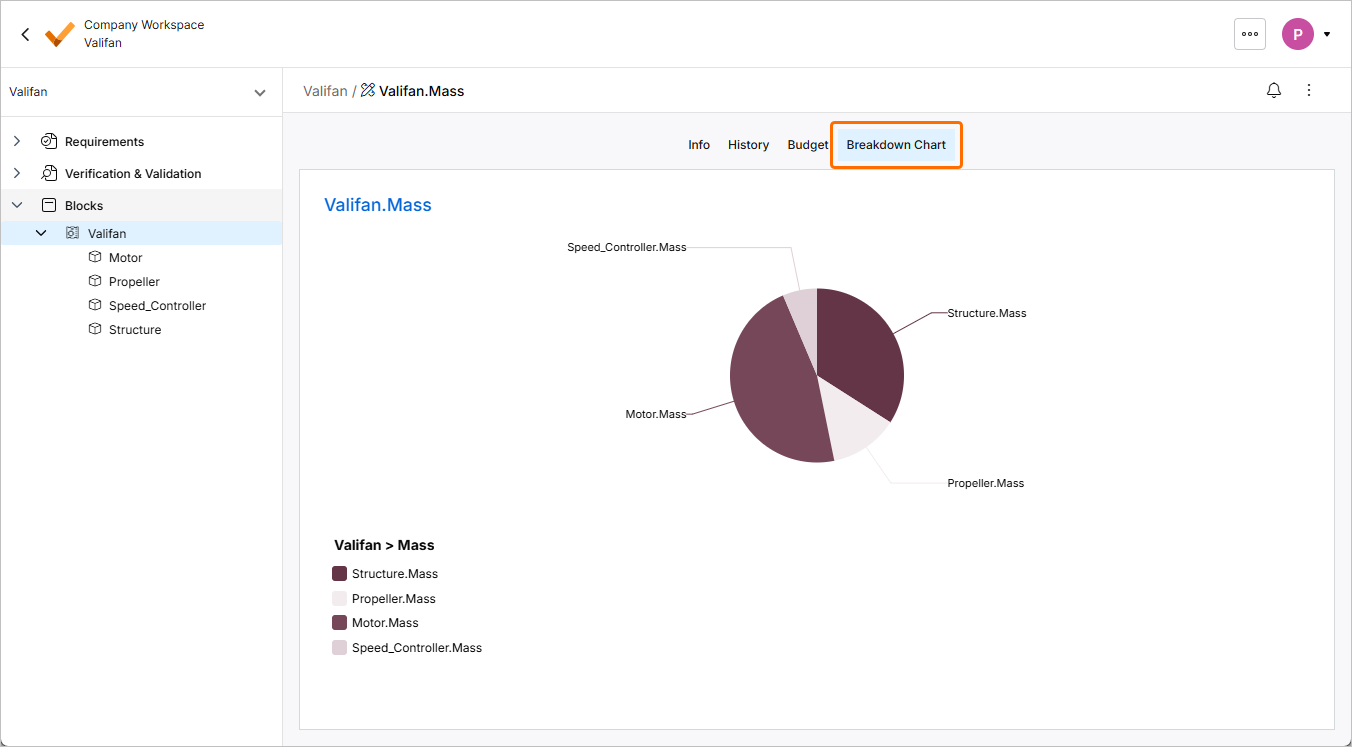Switch to the Budget tab
1352x747 pixels.
pyautogui.click(x=808, y=145)
